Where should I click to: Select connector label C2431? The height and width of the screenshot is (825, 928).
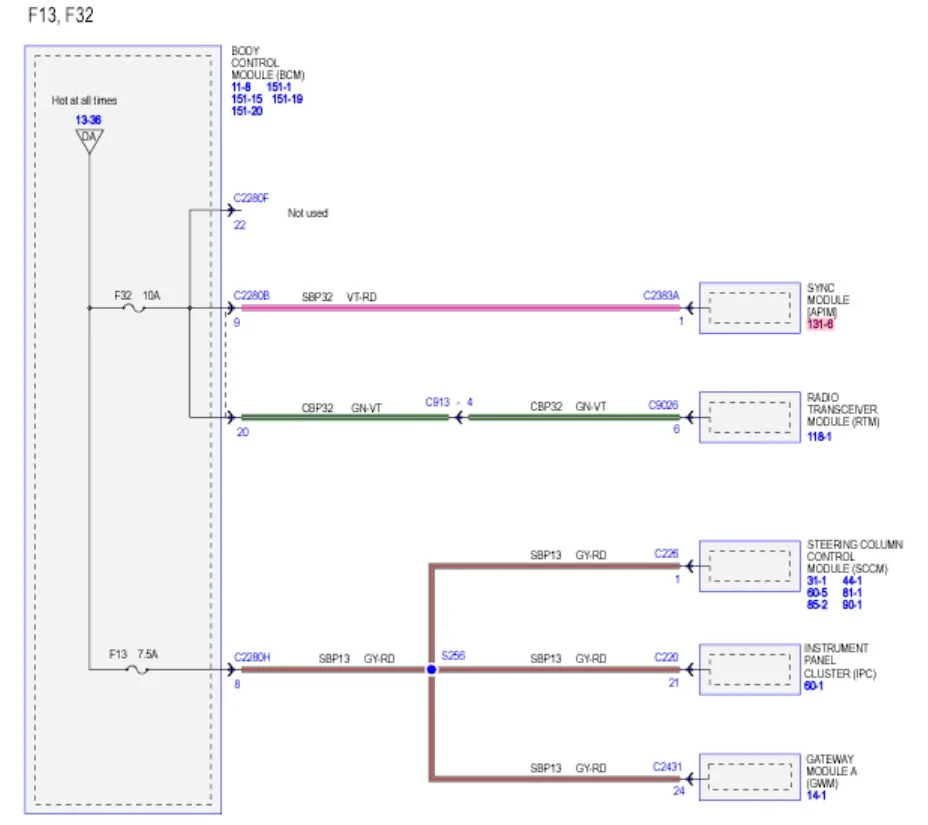pos(667,766)
